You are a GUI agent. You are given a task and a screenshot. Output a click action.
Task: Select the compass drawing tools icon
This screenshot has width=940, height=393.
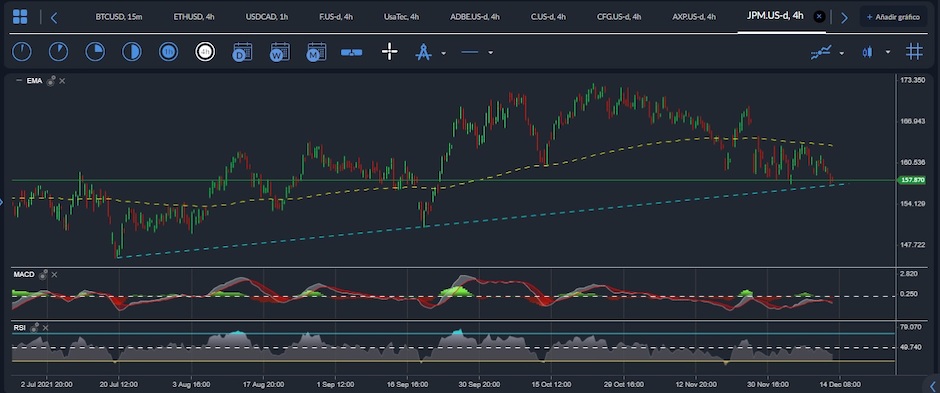(424, 52)
